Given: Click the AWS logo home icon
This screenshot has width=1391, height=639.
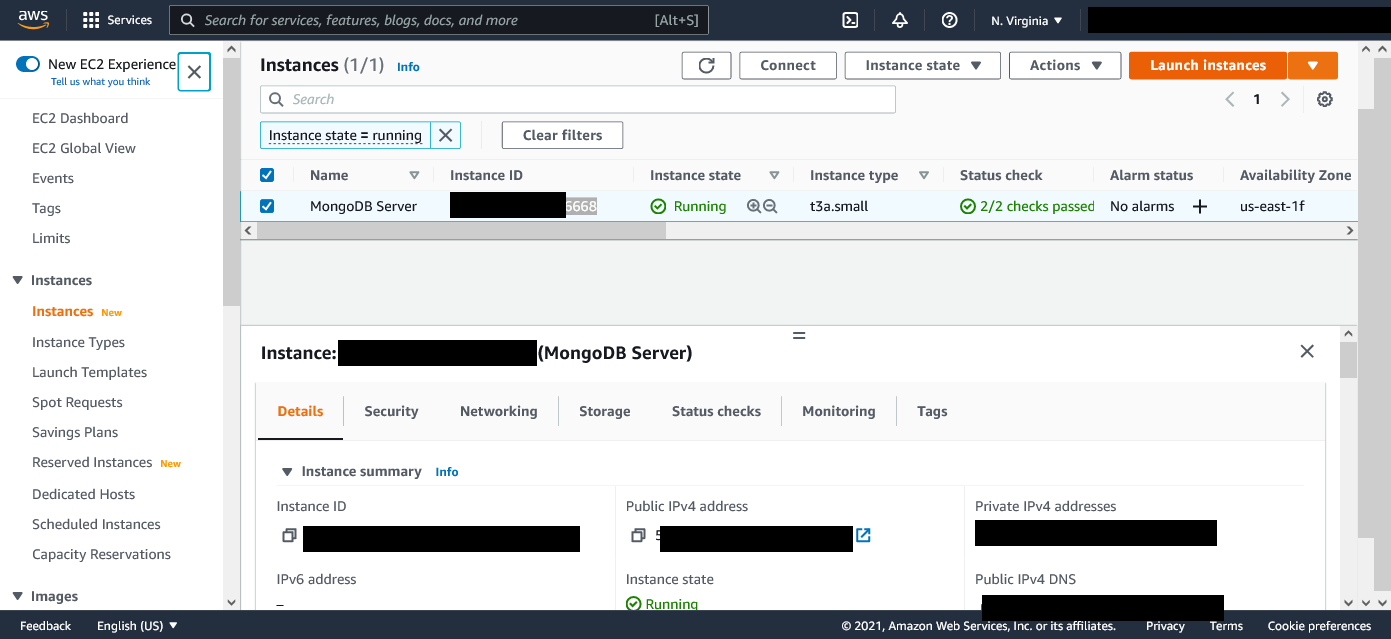Looking at the screenshot, I should click(x=33, y=19).
